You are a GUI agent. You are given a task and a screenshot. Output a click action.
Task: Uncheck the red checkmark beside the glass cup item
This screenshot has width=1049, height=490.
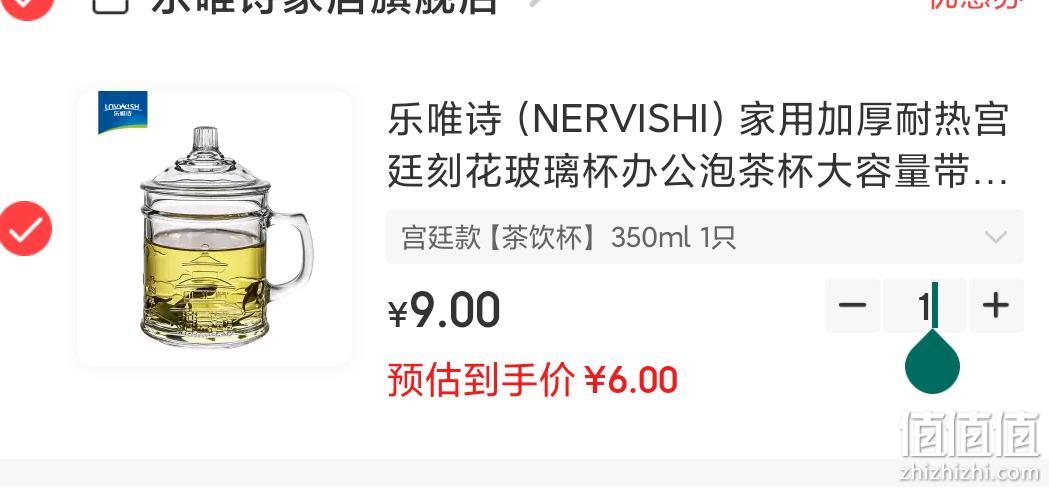click(25, 228)
